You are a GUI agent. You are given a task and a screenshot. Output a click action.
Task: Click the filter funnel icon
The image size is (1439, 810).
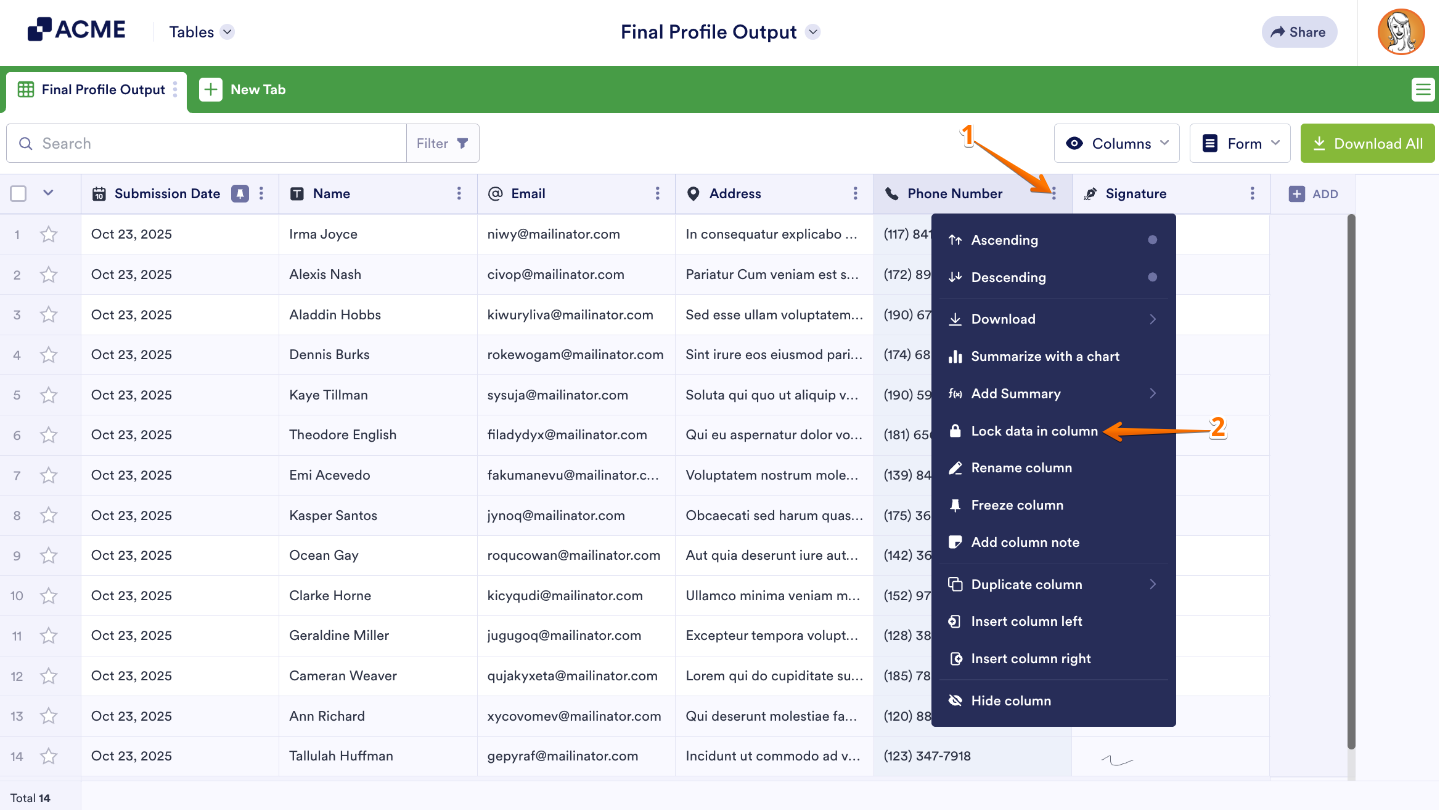coord(462,144)
